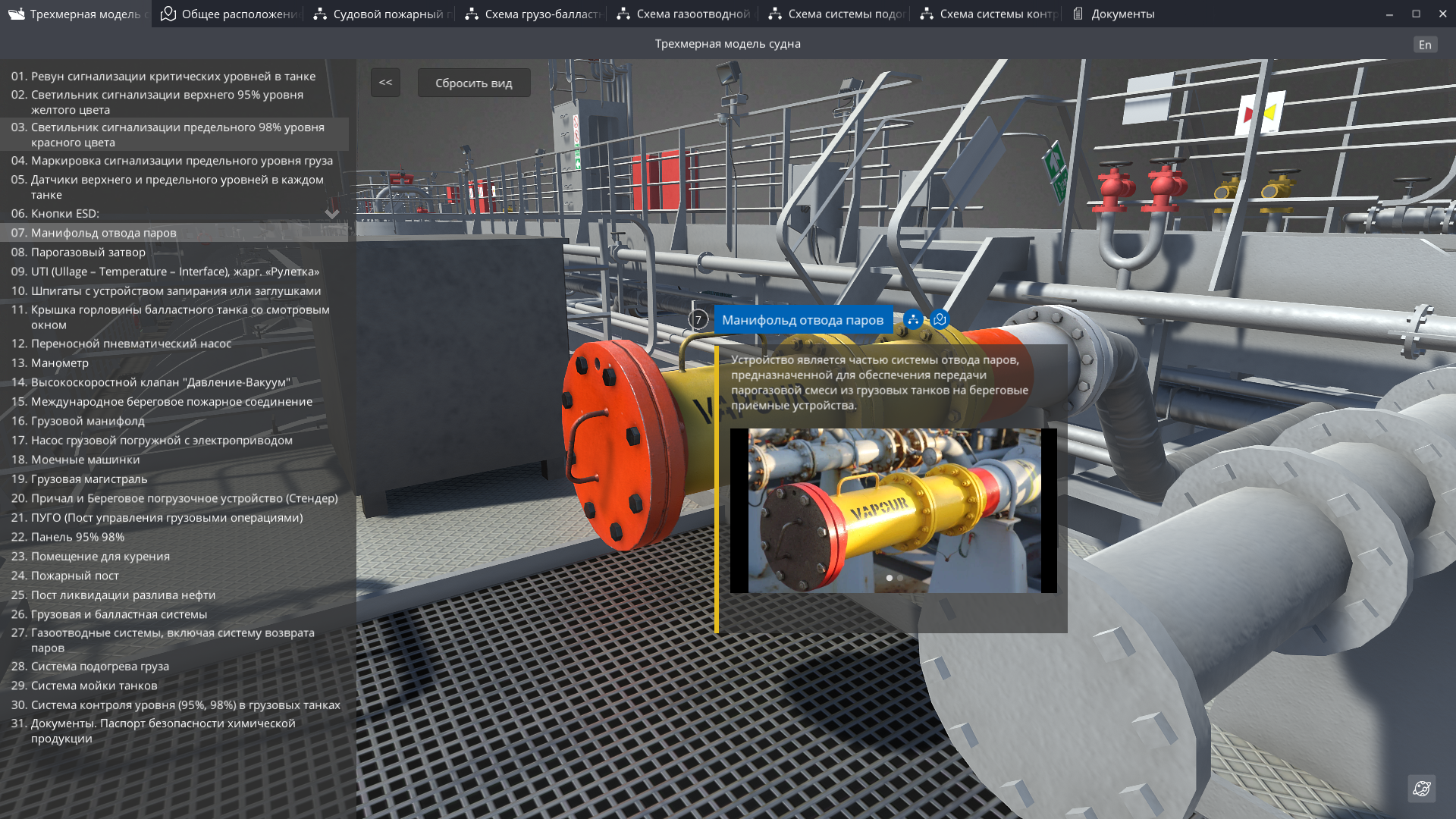This screenshot has width=1456, height=819.
Task: Click the numbered marker 7 in the scene
Action: click(698, 320)
